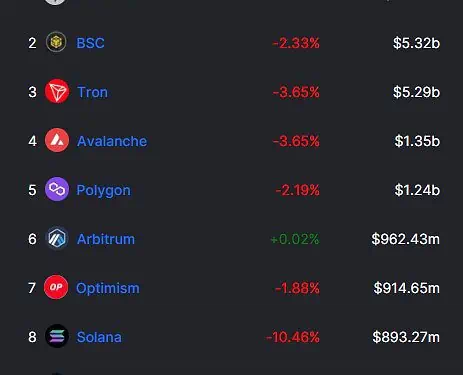The image size is (463, 375).
Task: Select Arbitrum's +0.02% change value
Action: 295,239
